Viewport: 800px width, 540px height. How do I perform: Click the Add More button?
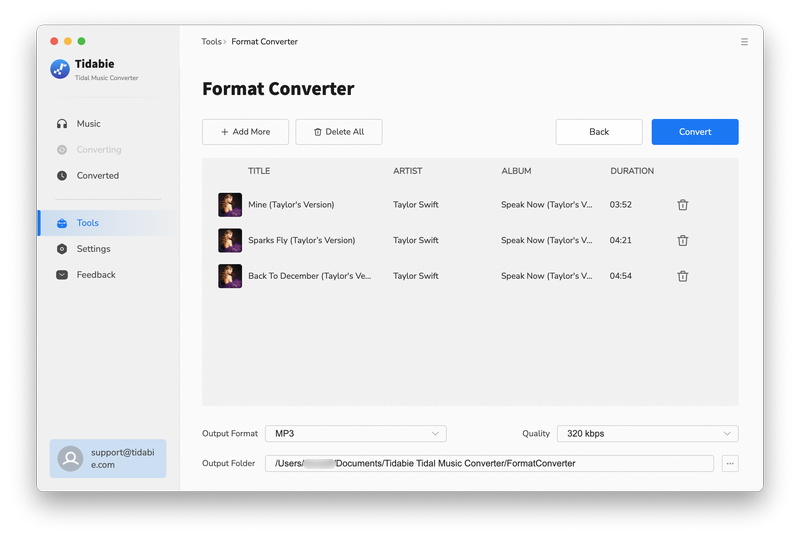click(x=245, y=132)
